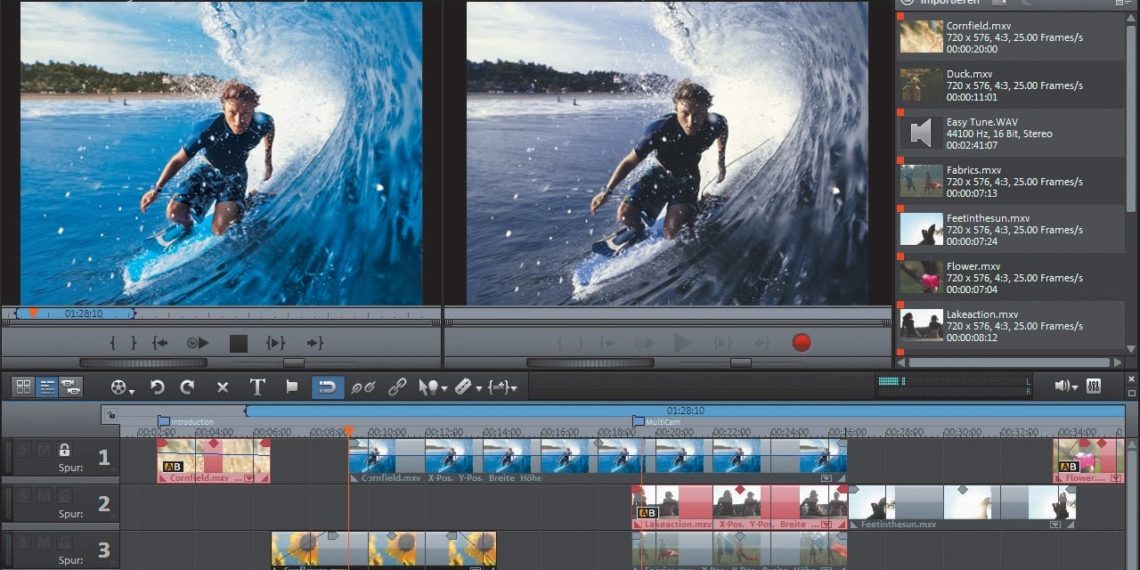
Task: Stop playback in source monitor
Action: (x=238, y=343)
